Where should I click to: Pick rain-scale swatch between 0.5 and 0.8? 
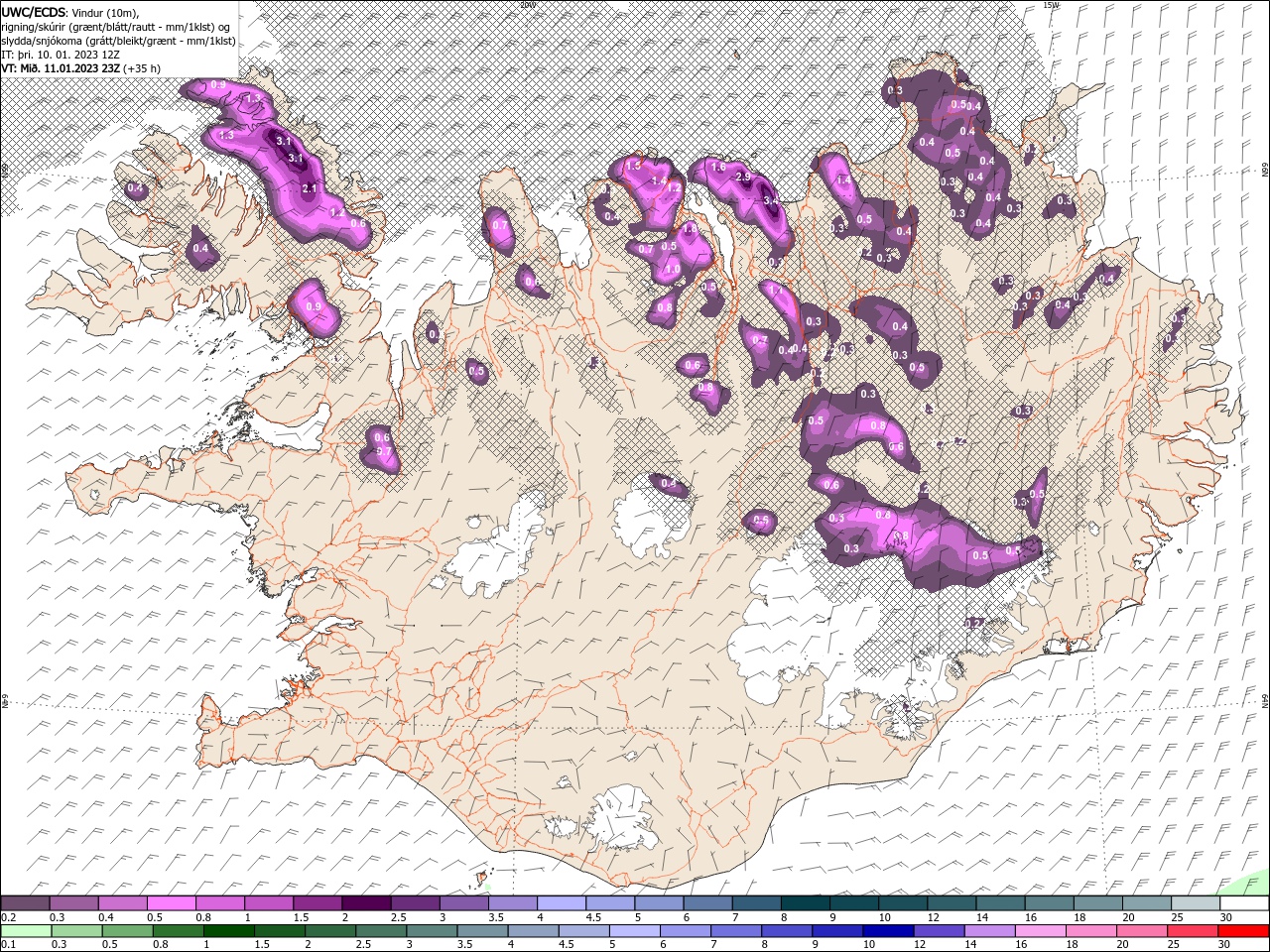pyautogui.click(x=127, y=930)
